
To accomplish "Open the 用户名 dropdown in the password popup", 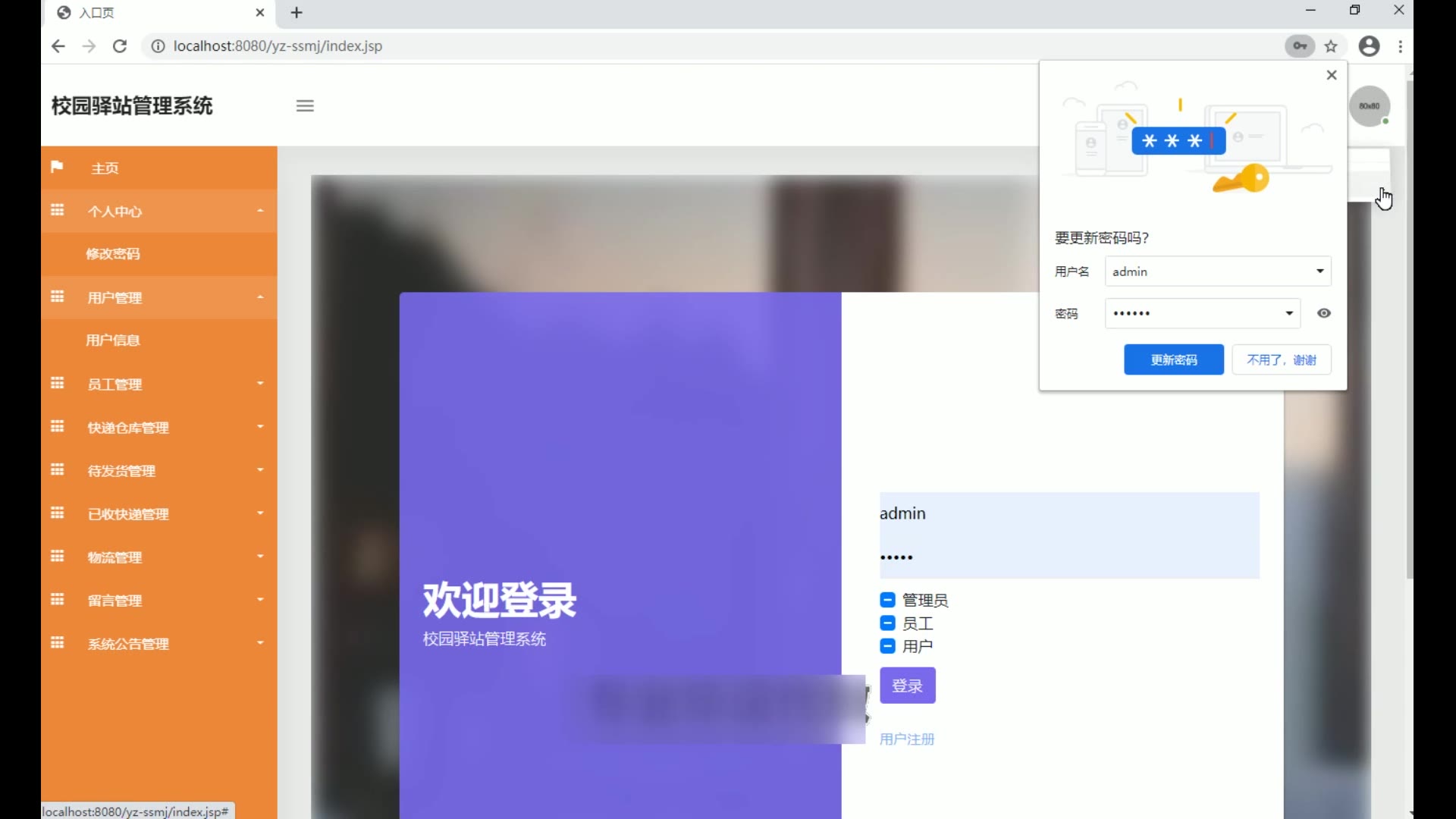I will tap(1319, 271).
